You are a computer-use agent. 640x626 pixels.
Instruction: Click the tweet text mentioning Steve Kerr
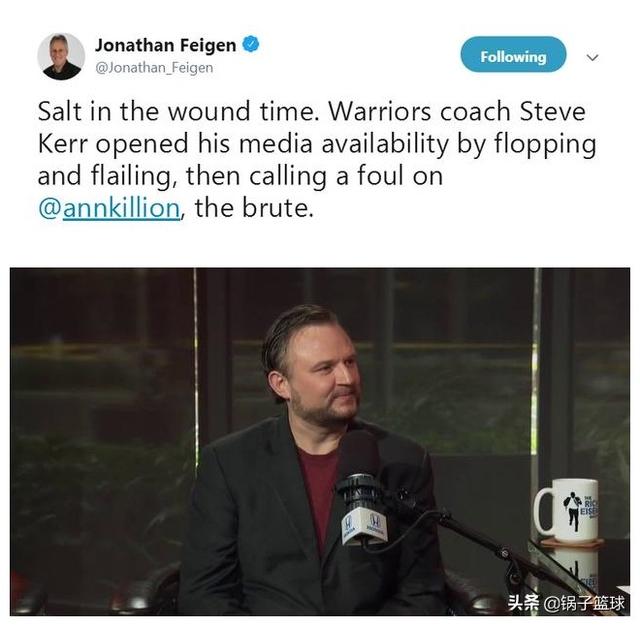317,160
